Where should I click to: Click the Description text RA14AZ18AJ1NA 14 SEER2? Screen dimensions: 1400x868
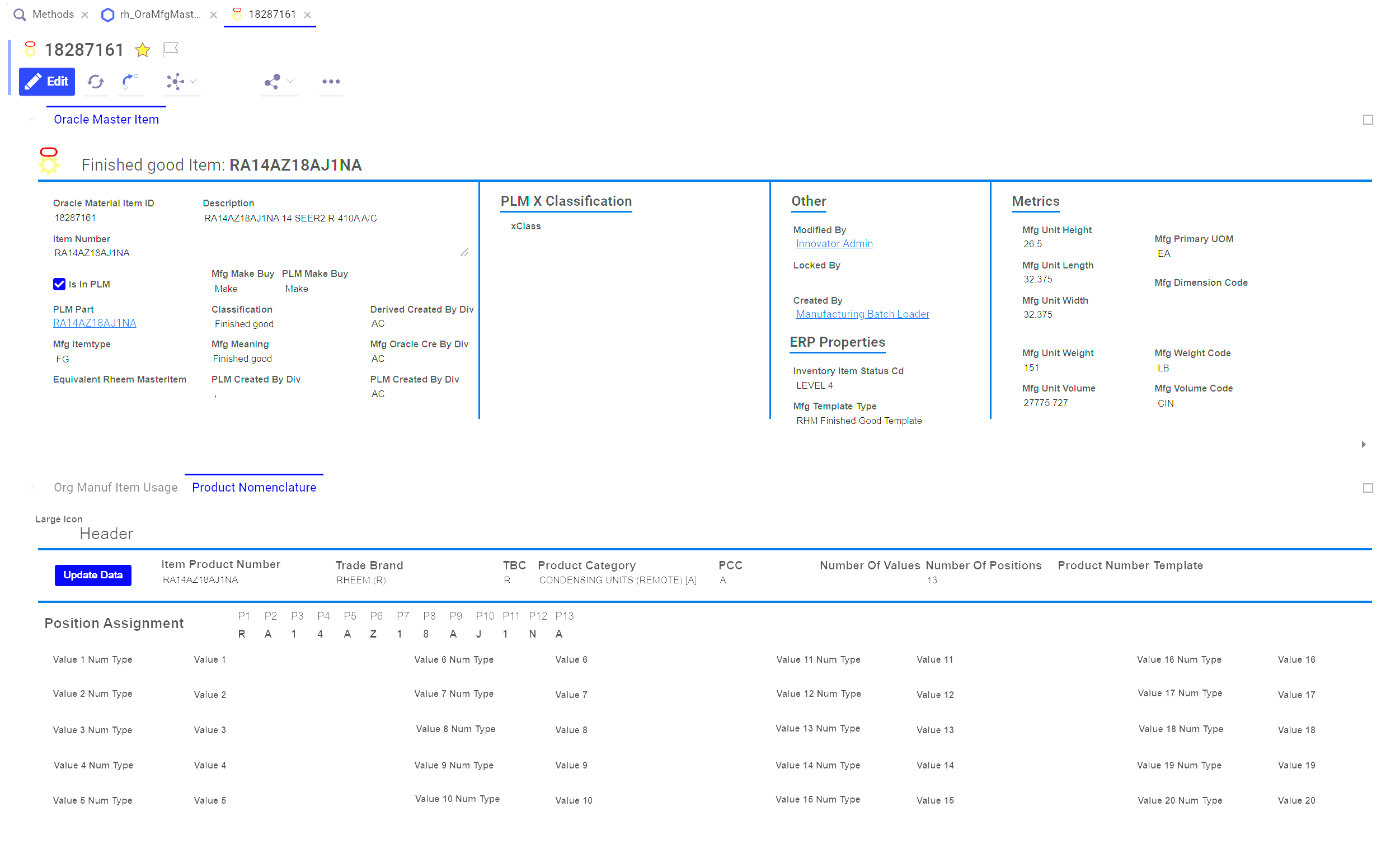coord(290,218)
